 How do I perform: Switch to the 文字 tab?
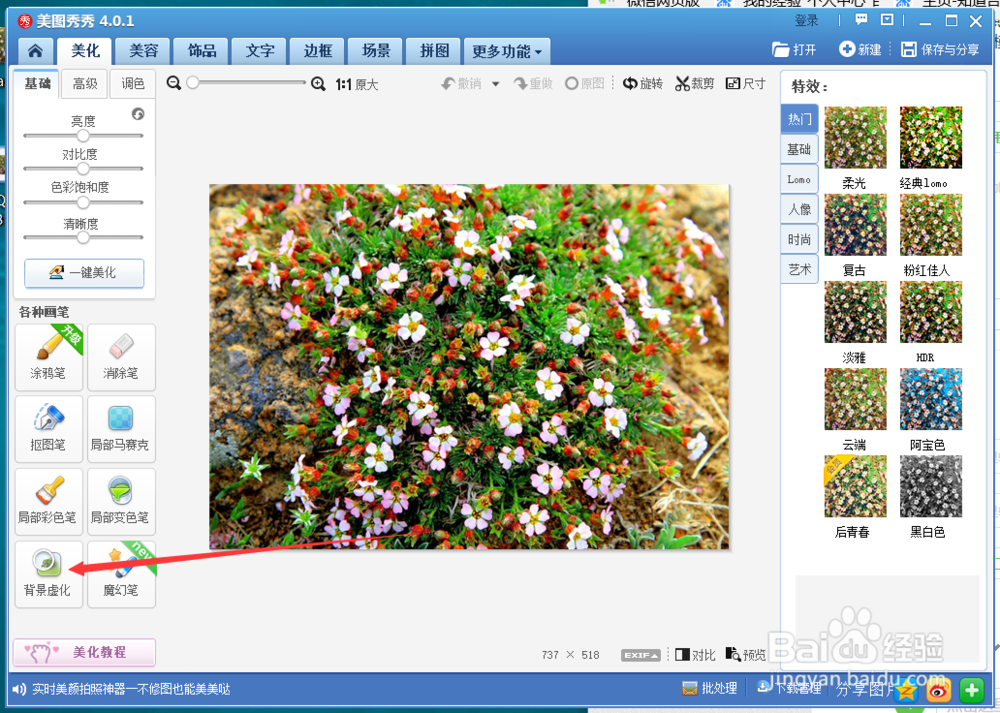point(260,51)
